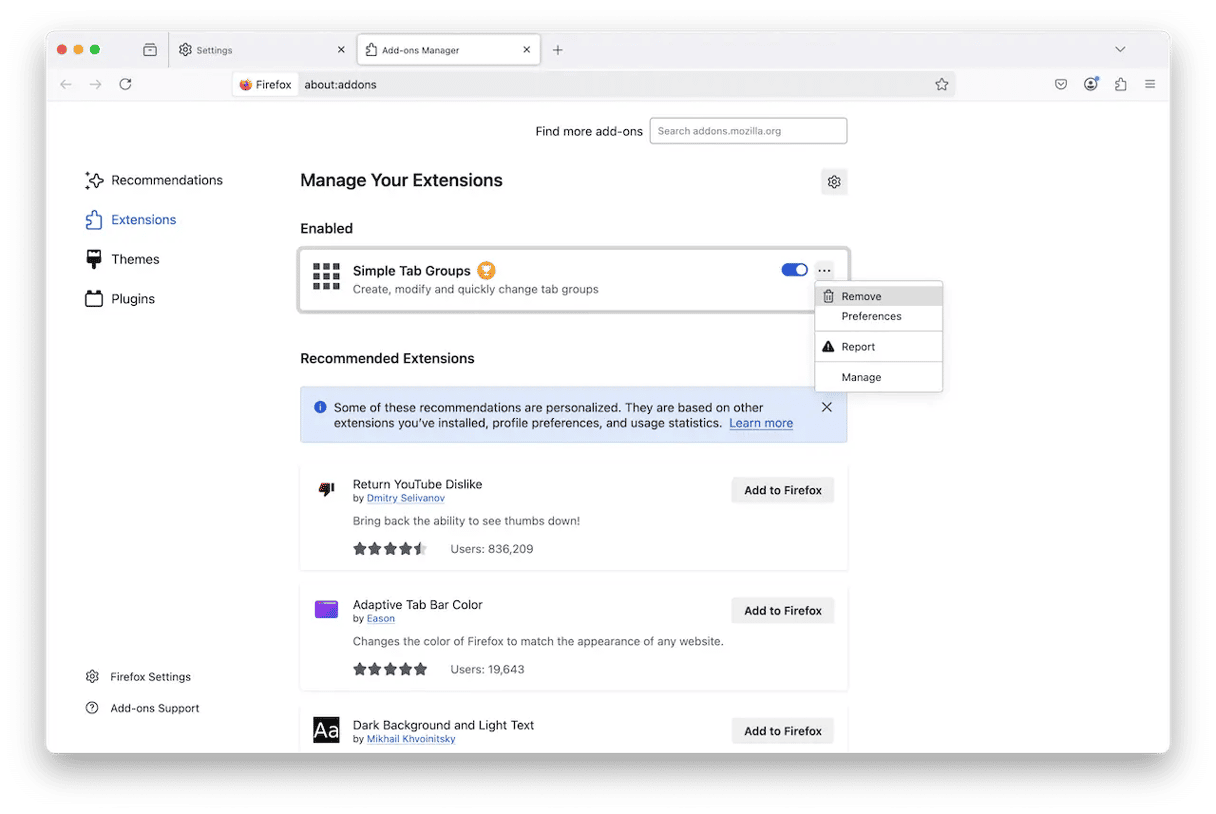The image size is (1216, 814).
Task: Close the Settings tab
Action: click(x=341, y=50)
